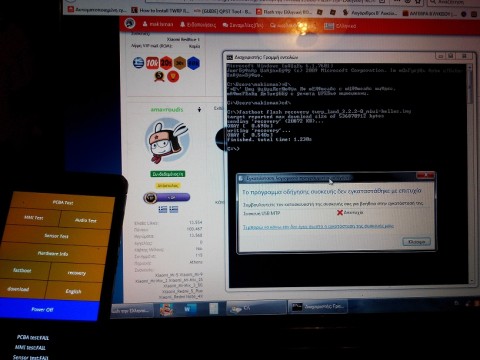Viewport: 480px width, 360px height.
Task: Expand the arrow beside the amavroudis username
Action: [x=199, y=109]
